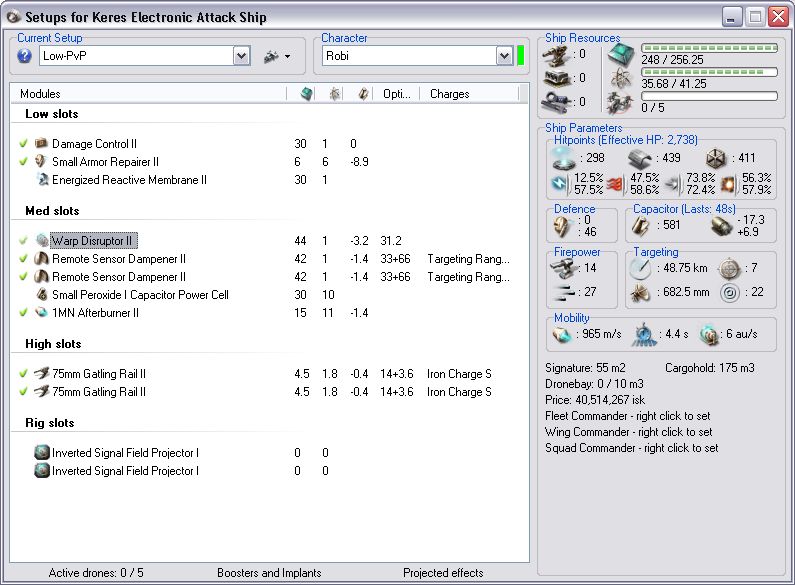Click the thermal resistance flame icon
The height and width of the screenshot is (585, 795).
coord(614,184)
